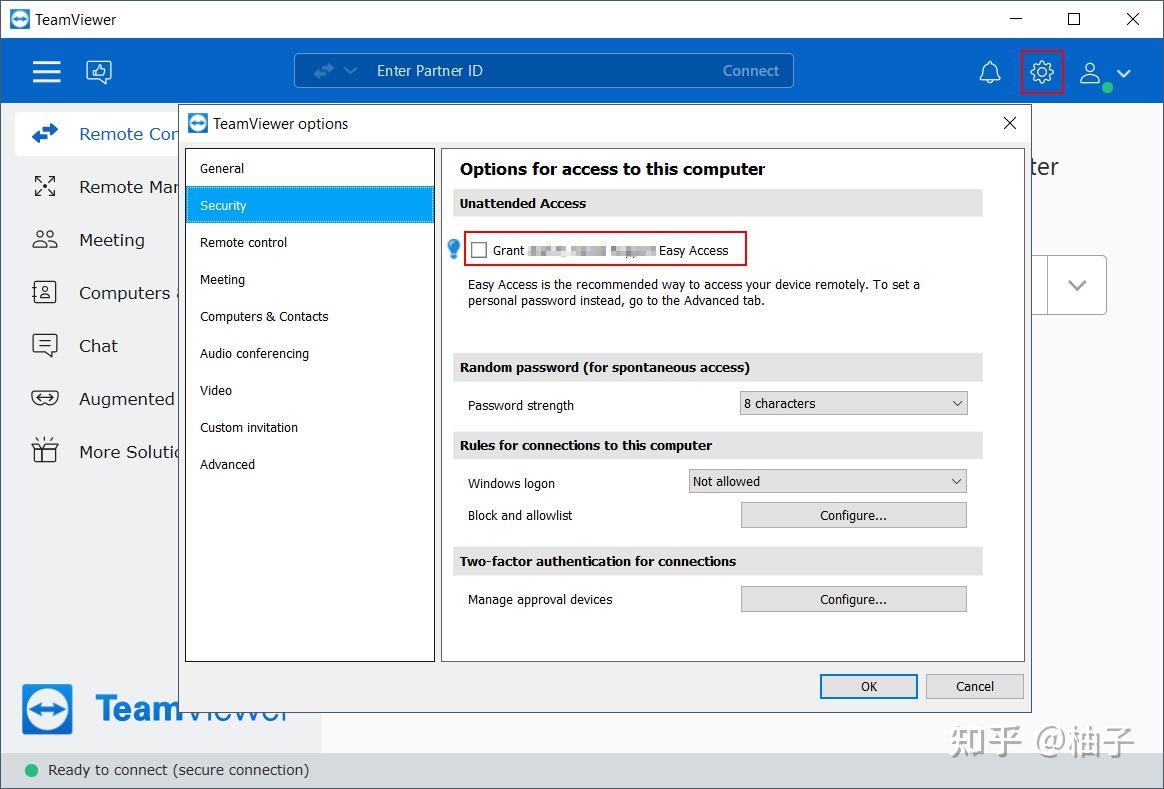The height and width of the screenshot is (789, 1164).
Task: Open the notifications bell
Action: (x=990, y=72)
